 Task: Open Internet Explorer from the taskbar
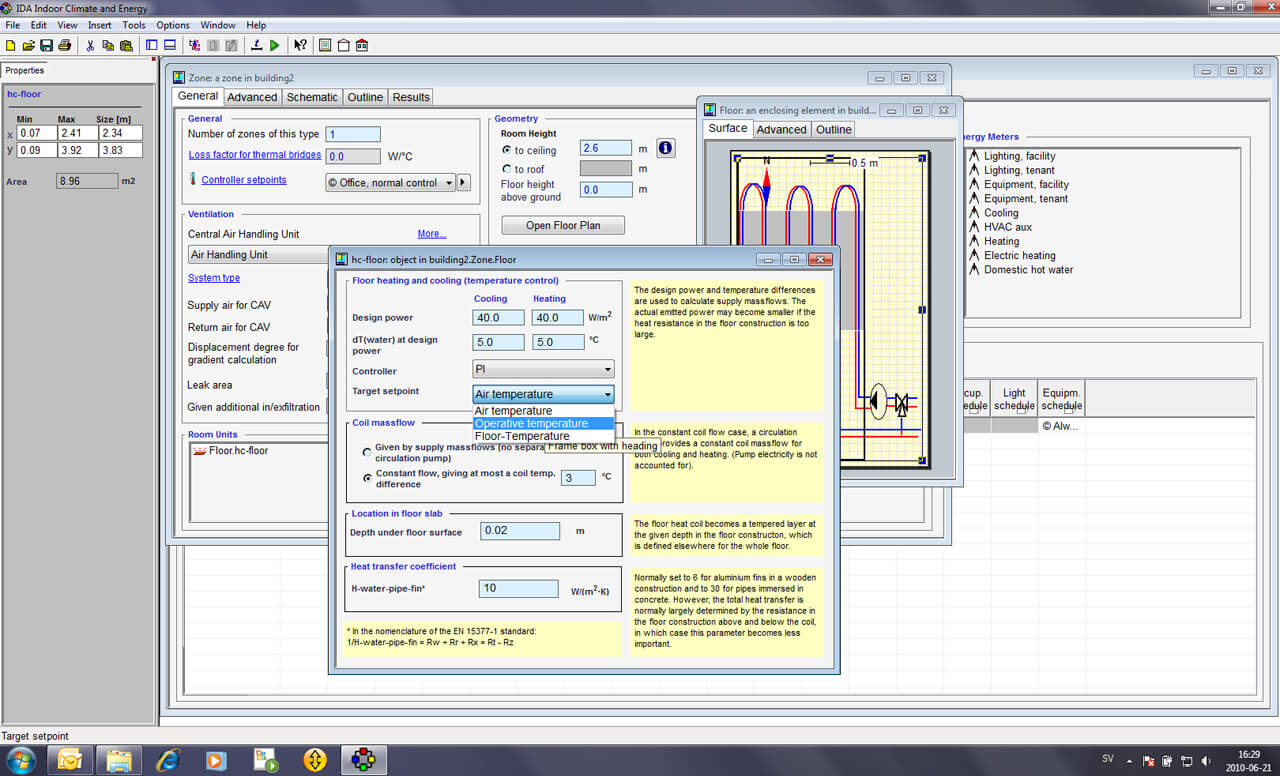[x=167, y=760]
